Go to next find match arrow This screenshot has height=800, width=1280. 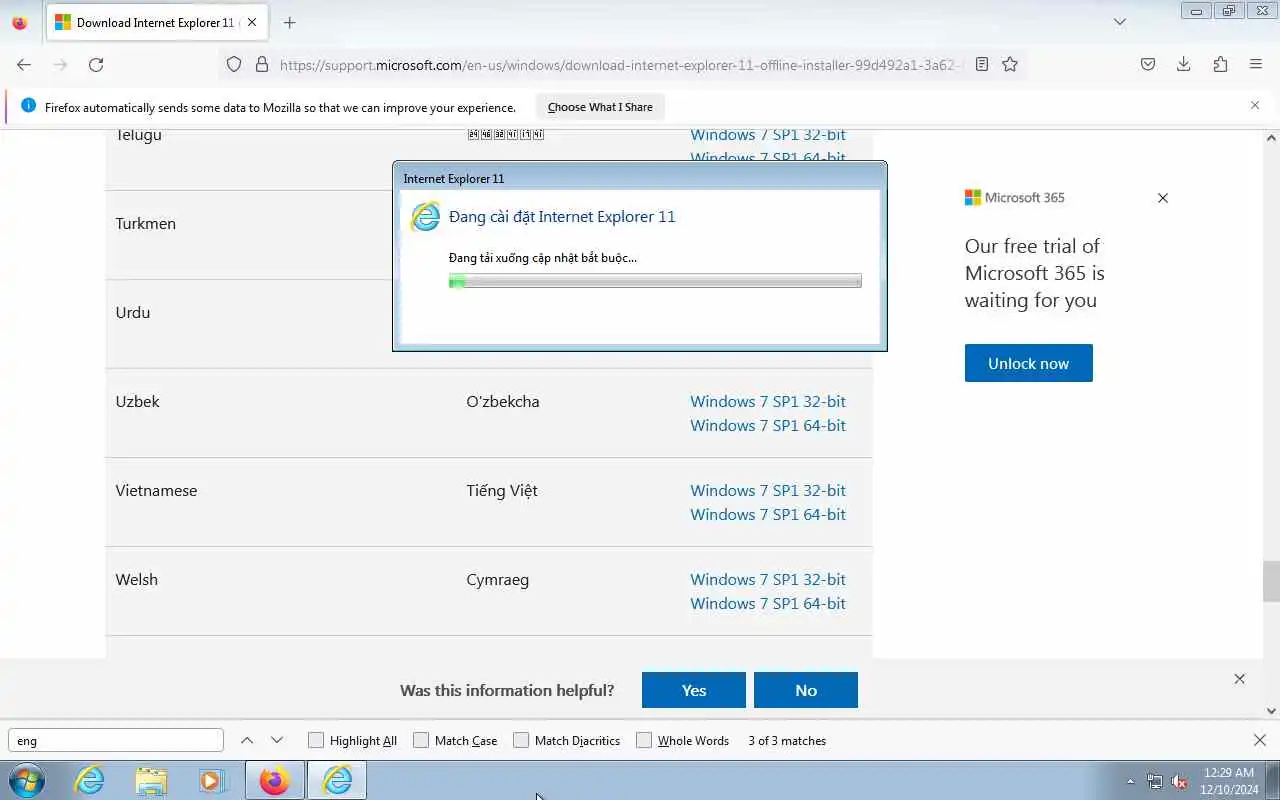[x=277, y=740]
